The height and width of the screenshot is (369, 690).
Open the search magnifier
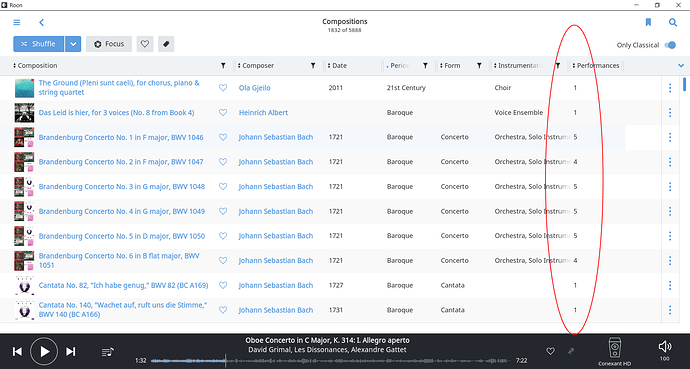pos(673,22)
